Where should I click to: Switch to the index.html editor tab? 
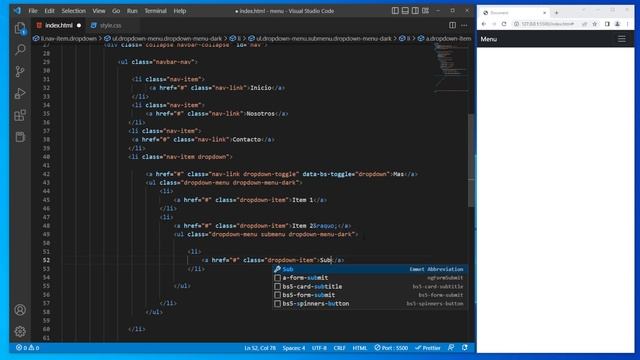click(58, 25)
